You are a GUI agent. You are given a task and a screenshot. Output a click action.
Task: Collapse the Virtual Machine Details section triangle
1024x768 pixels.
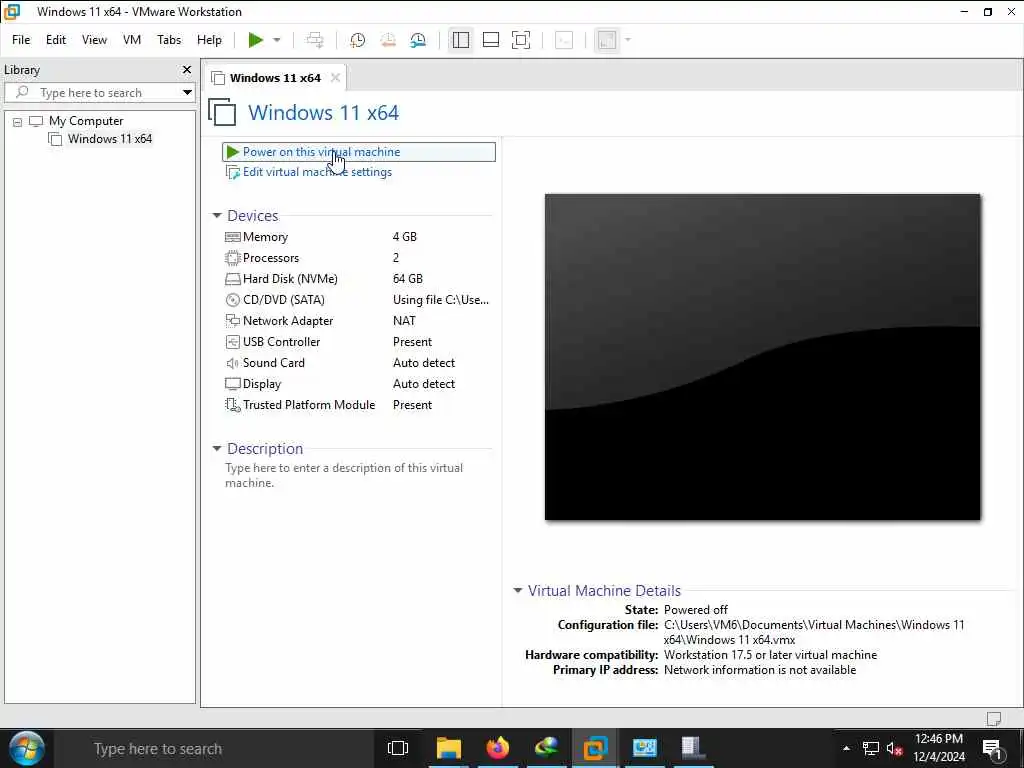coord(517,590)
